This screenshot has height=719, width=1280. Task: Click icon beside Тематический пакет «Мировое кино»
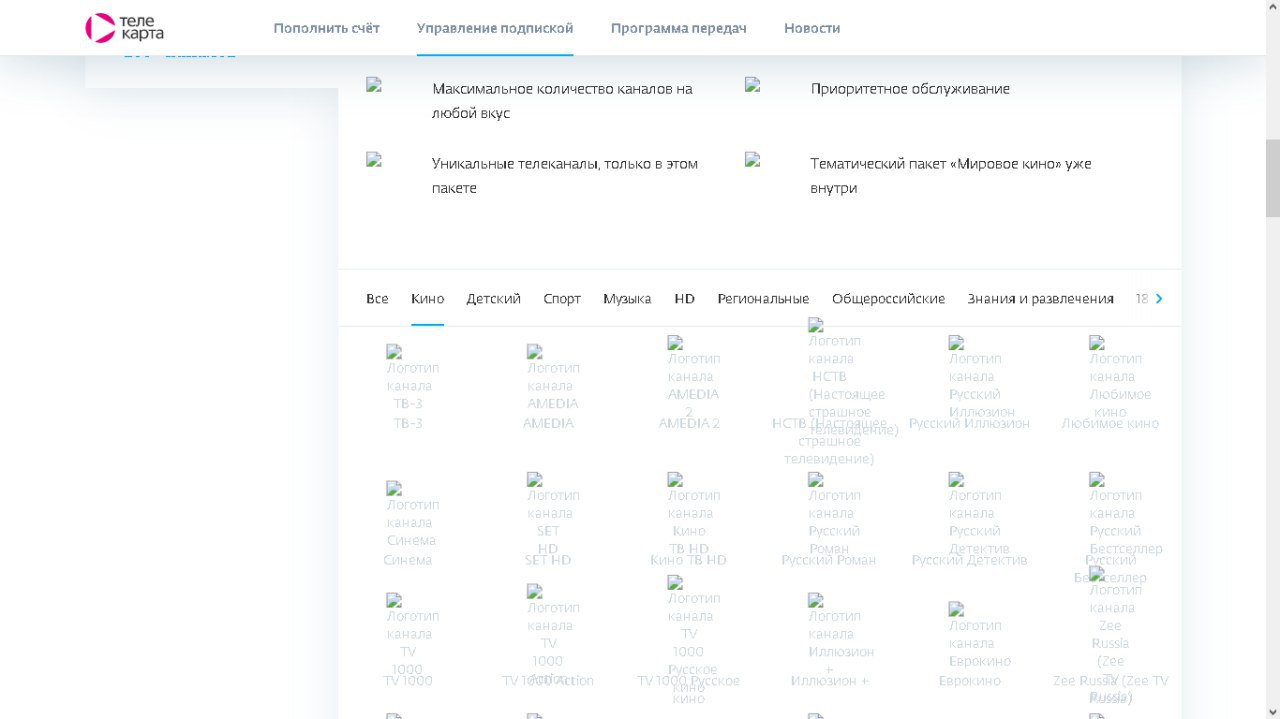pos(752,159)
